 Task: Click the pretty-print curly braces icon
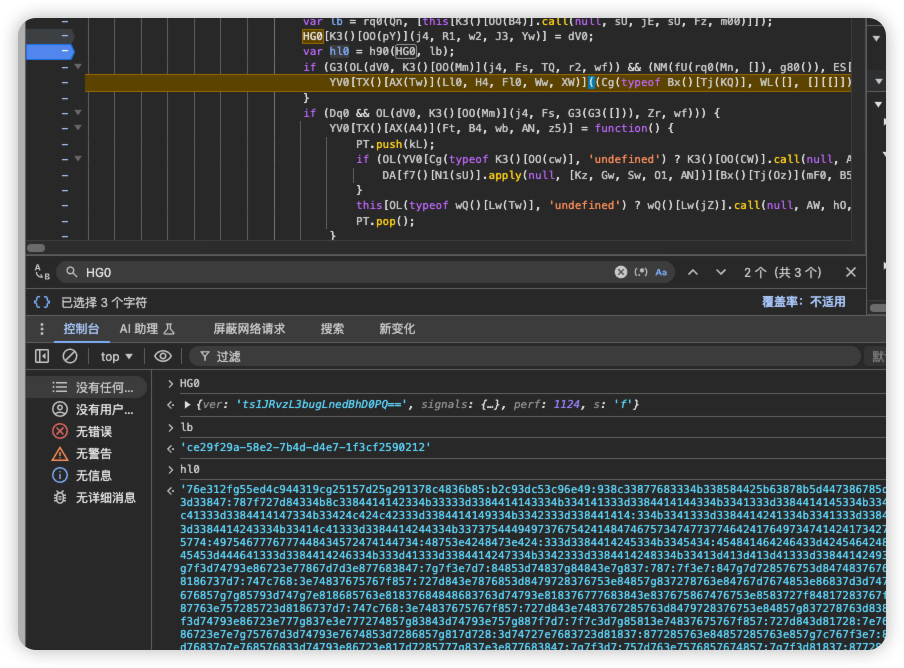click(x=41, y=302)
